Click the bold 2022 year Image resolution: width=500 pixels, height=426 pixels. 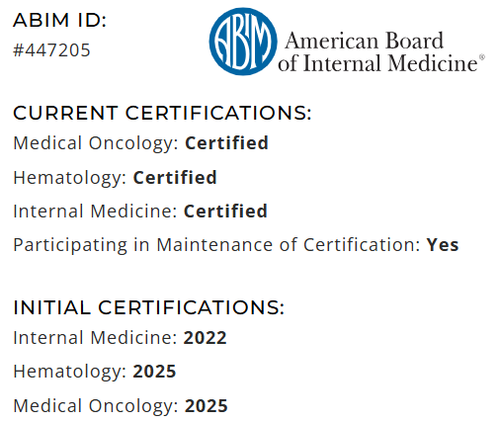point(205,338)
